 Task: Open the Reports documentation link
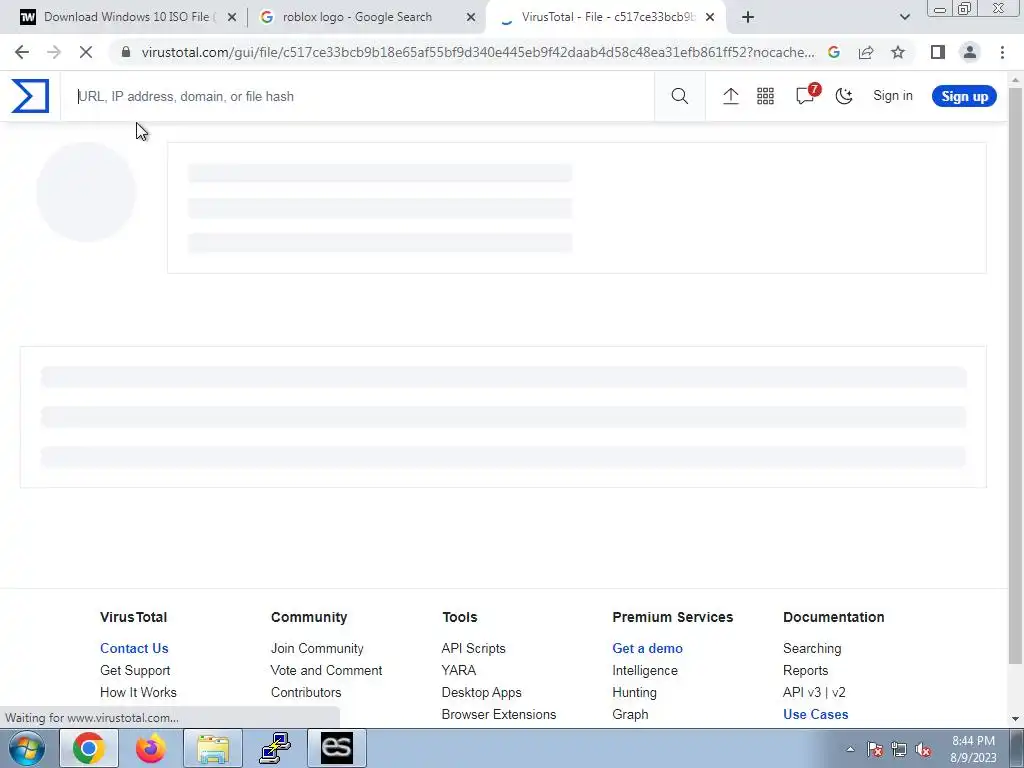(805, 671)
